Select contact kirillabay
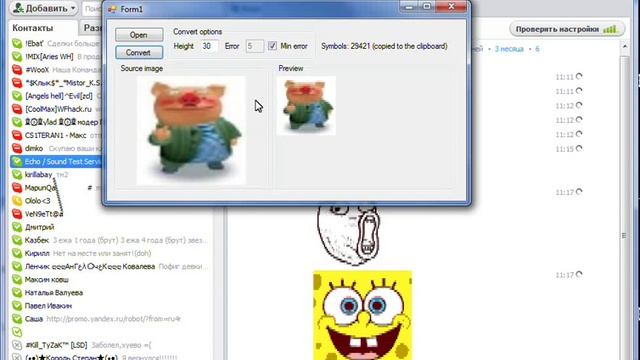 [39, 175]
